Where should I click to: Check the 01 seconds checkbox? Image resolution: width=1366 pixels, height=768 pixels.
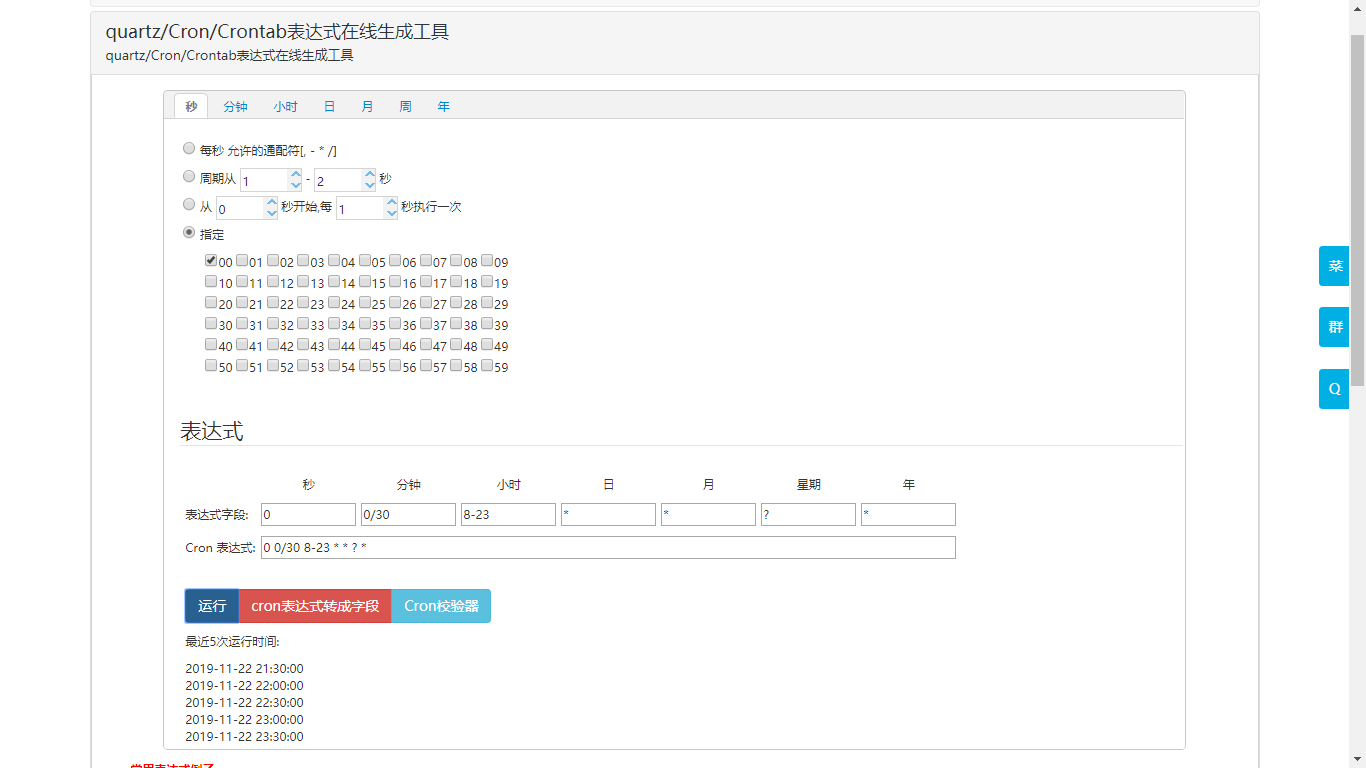point(242,261)
